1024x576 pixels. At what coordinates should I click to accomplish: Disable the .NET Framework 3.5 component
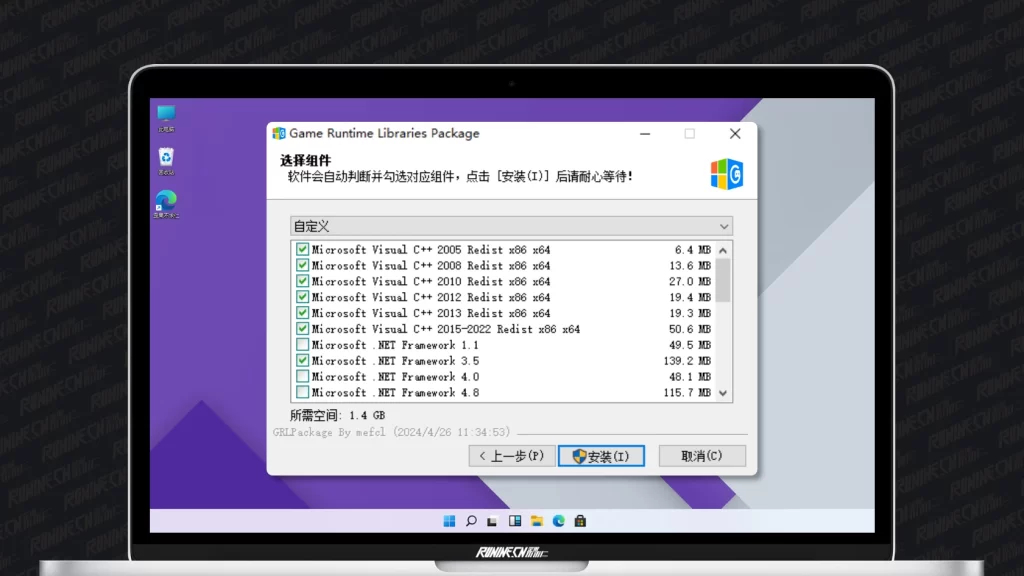[x=302, y=361]
